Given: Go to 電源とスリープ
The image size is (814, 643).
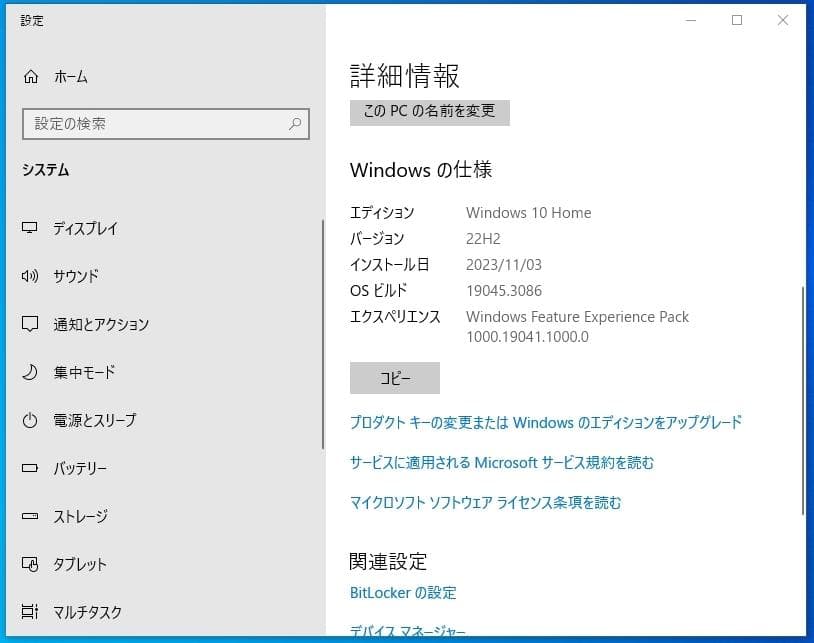Looking at the screenshot, I should (x=95, y=420).
